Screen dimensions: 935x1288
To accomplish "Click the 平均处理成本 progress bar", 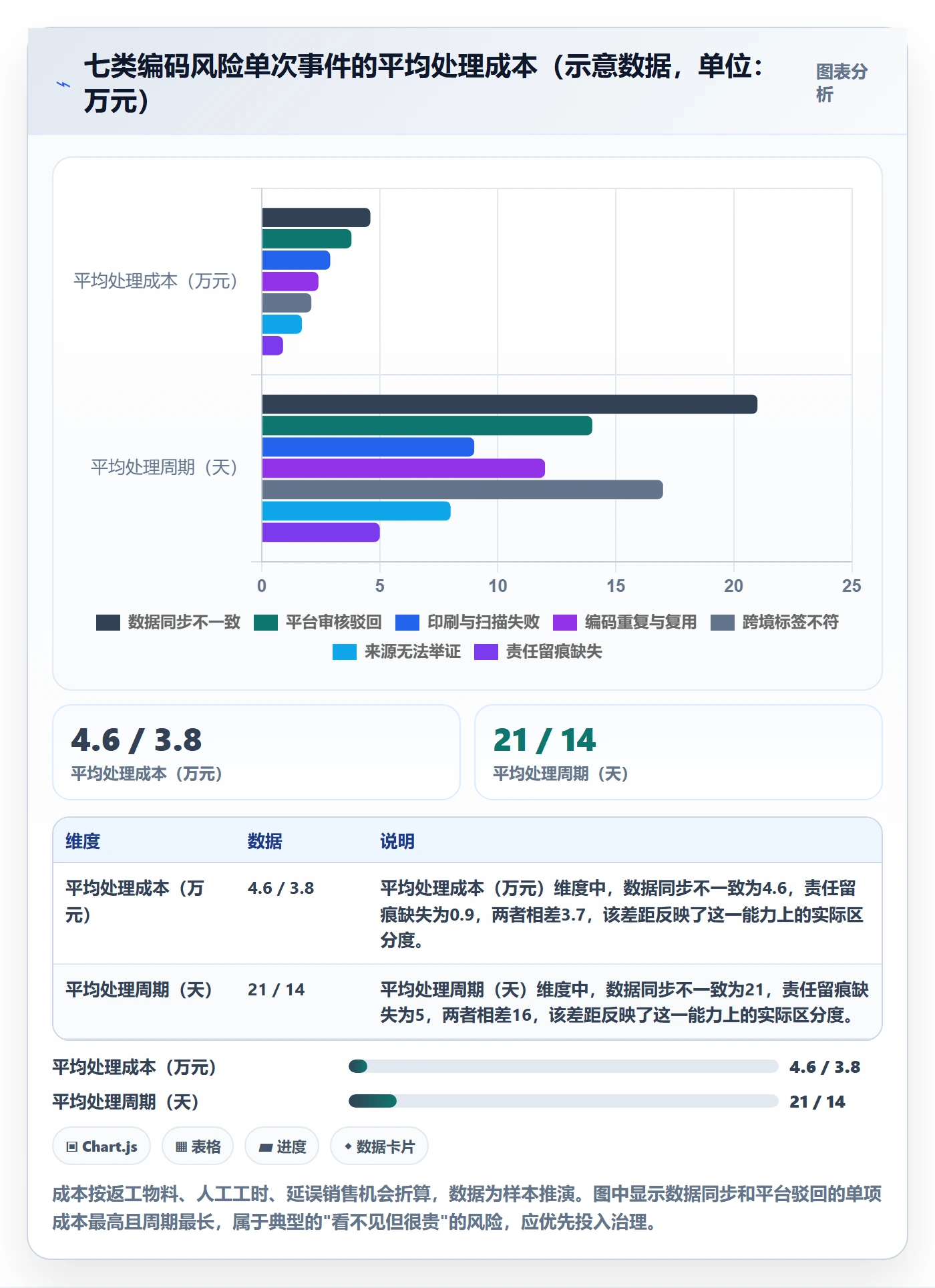I will click(564, 1066).
